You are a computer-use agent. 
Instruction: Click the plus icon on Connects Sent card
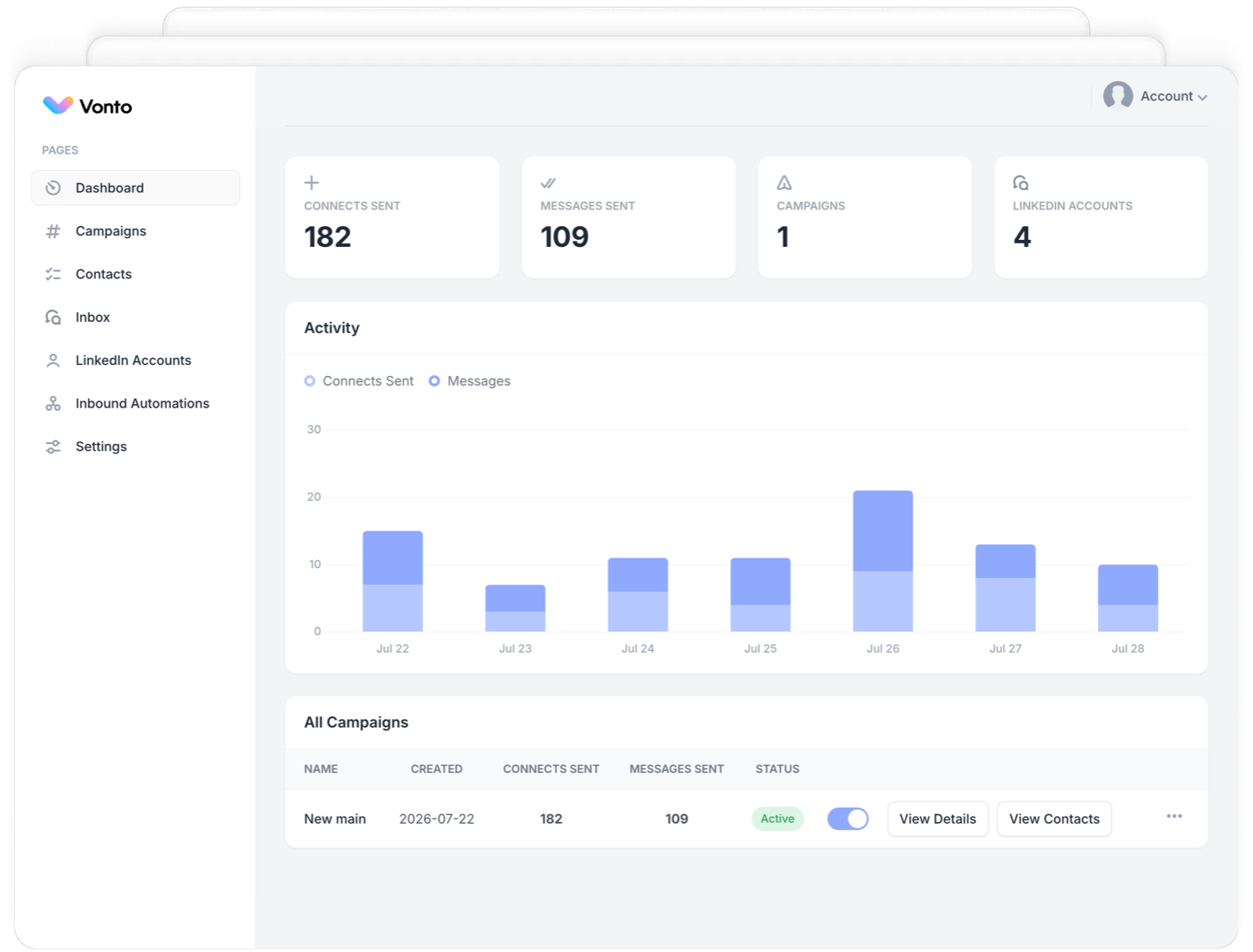312,182
